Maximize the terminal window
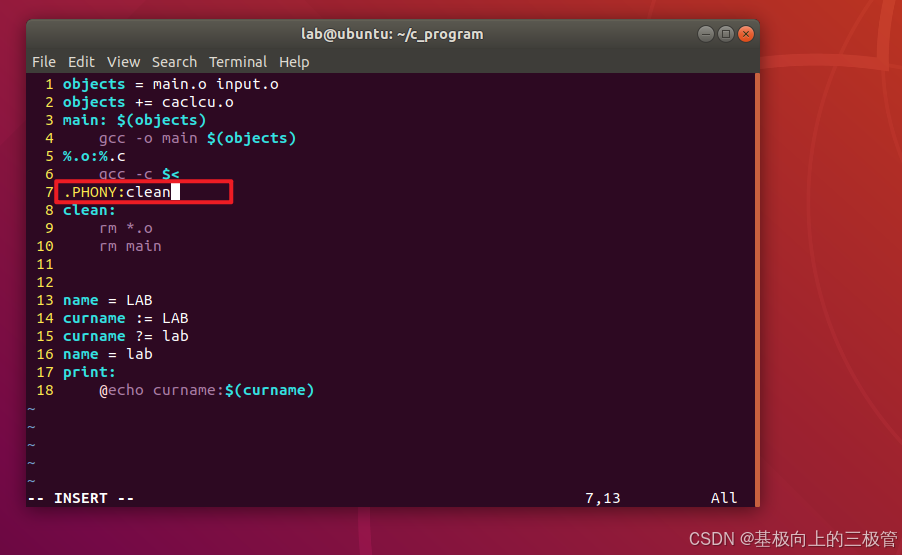902x555 pixels. tap(726, 34)
